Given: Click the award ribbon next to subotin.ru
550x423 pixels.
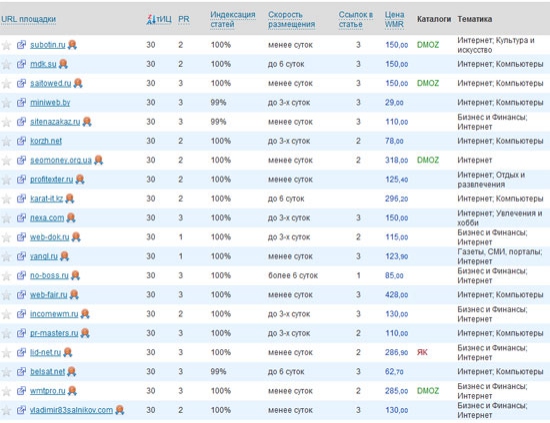Looking at the screenshot, I should tap(72, 45).
